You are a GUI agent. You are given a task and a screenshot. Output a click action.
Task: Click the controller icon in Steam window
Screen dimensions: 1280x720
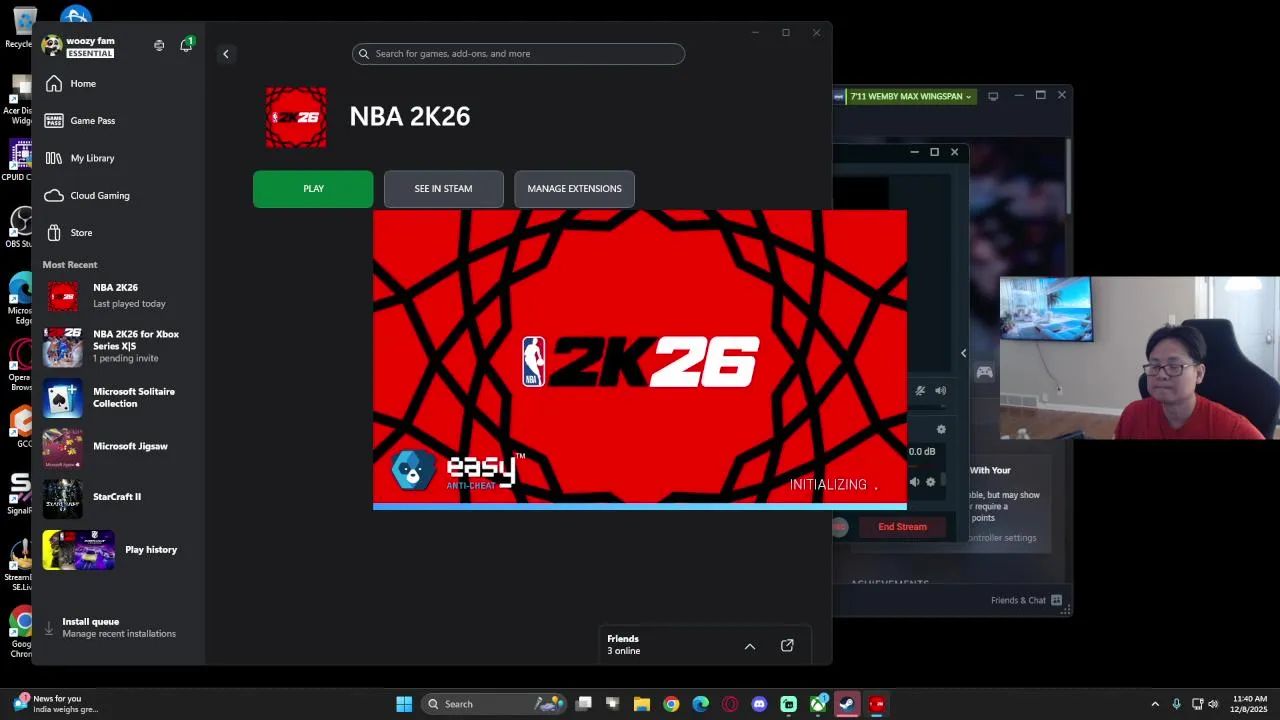point(985,373)
